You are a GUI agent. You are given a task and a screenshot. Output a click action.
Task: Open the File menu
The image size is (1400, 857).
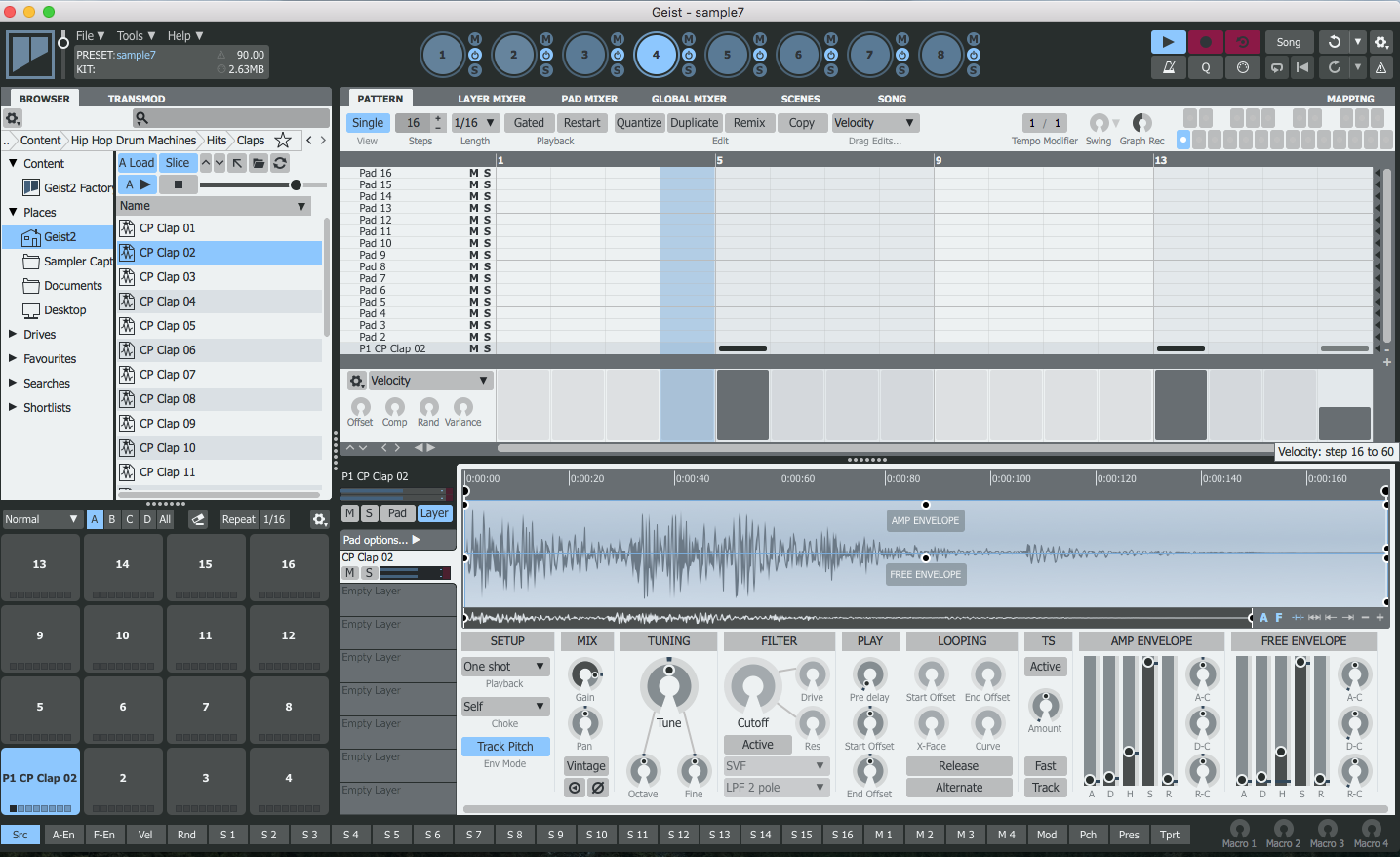tap(90, 36)
